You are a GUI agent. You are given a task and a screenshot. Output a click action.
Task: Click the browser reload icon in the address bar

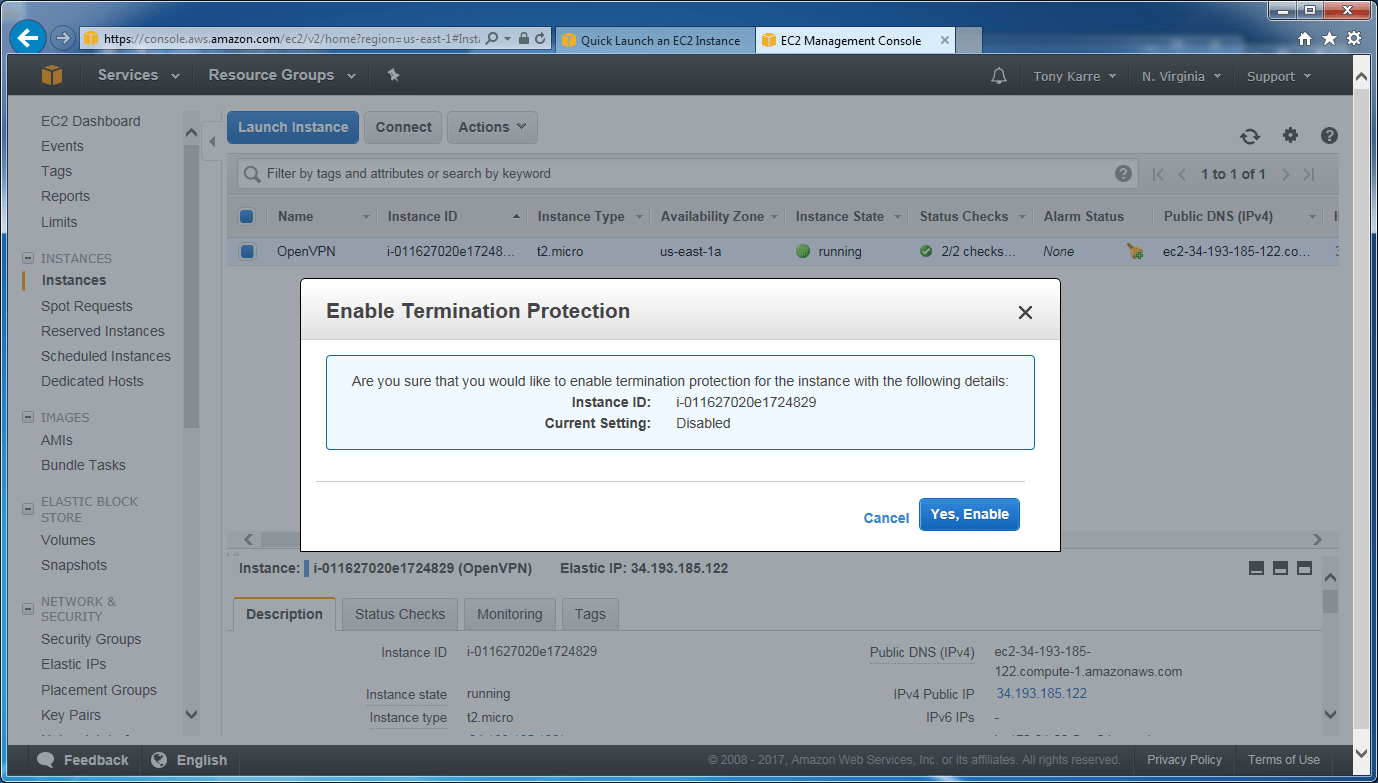pos(541,39)
